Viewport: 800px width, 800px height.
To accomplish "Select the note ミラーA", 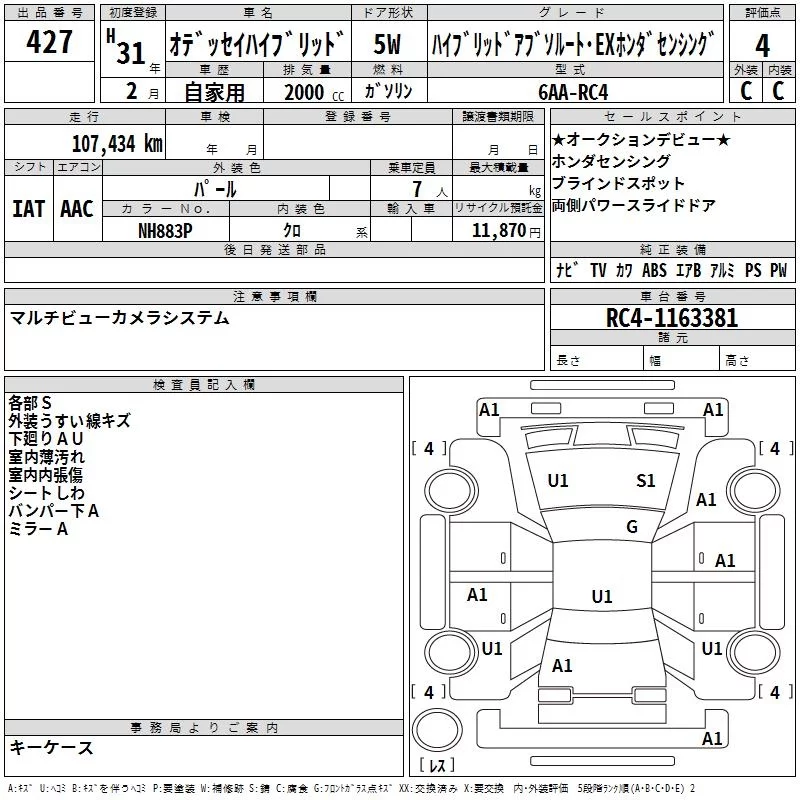I will pos(38,529).
